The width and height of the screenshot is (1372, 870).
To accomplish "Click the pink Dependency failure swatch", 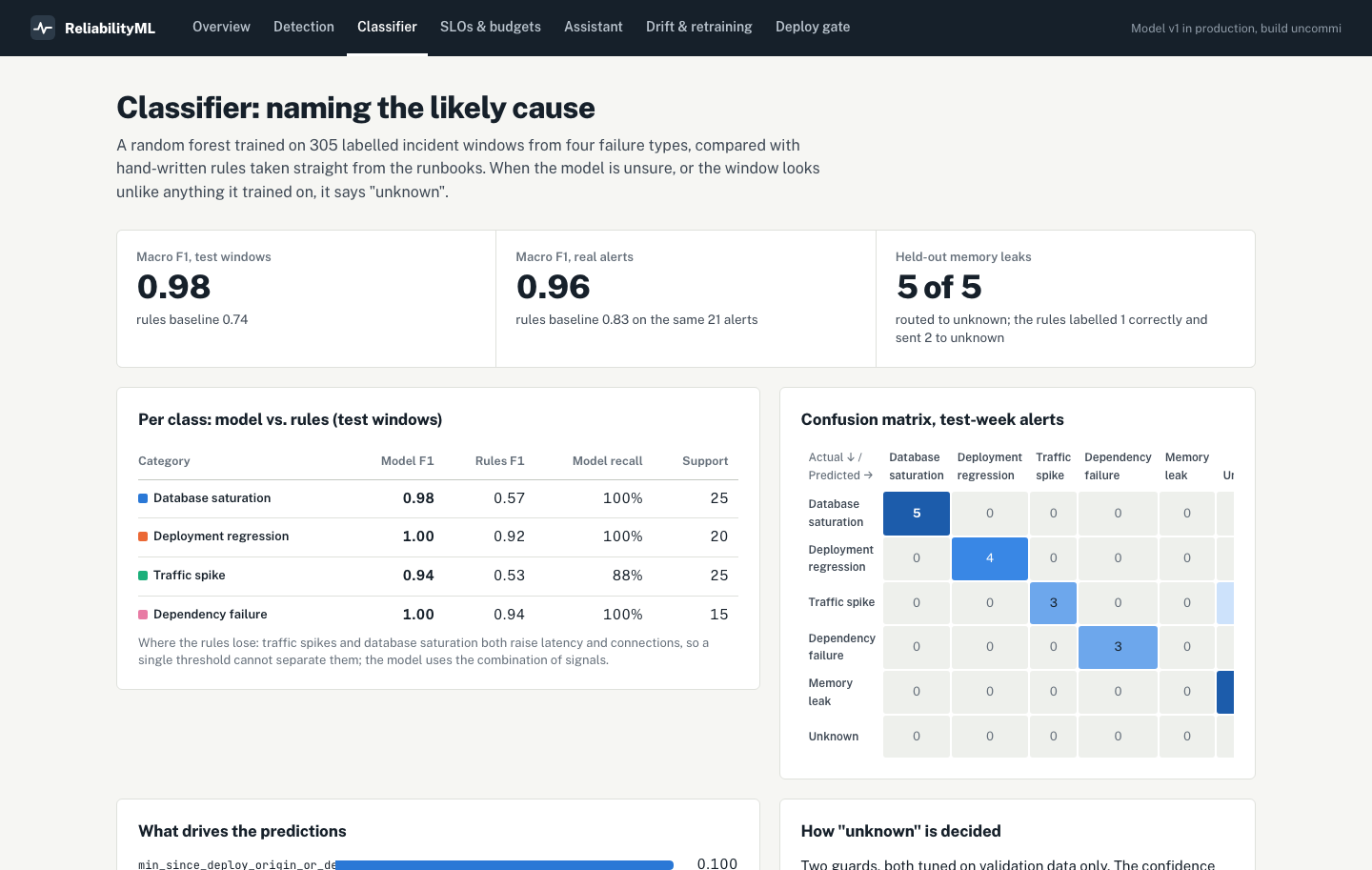I will pos(143,615).
